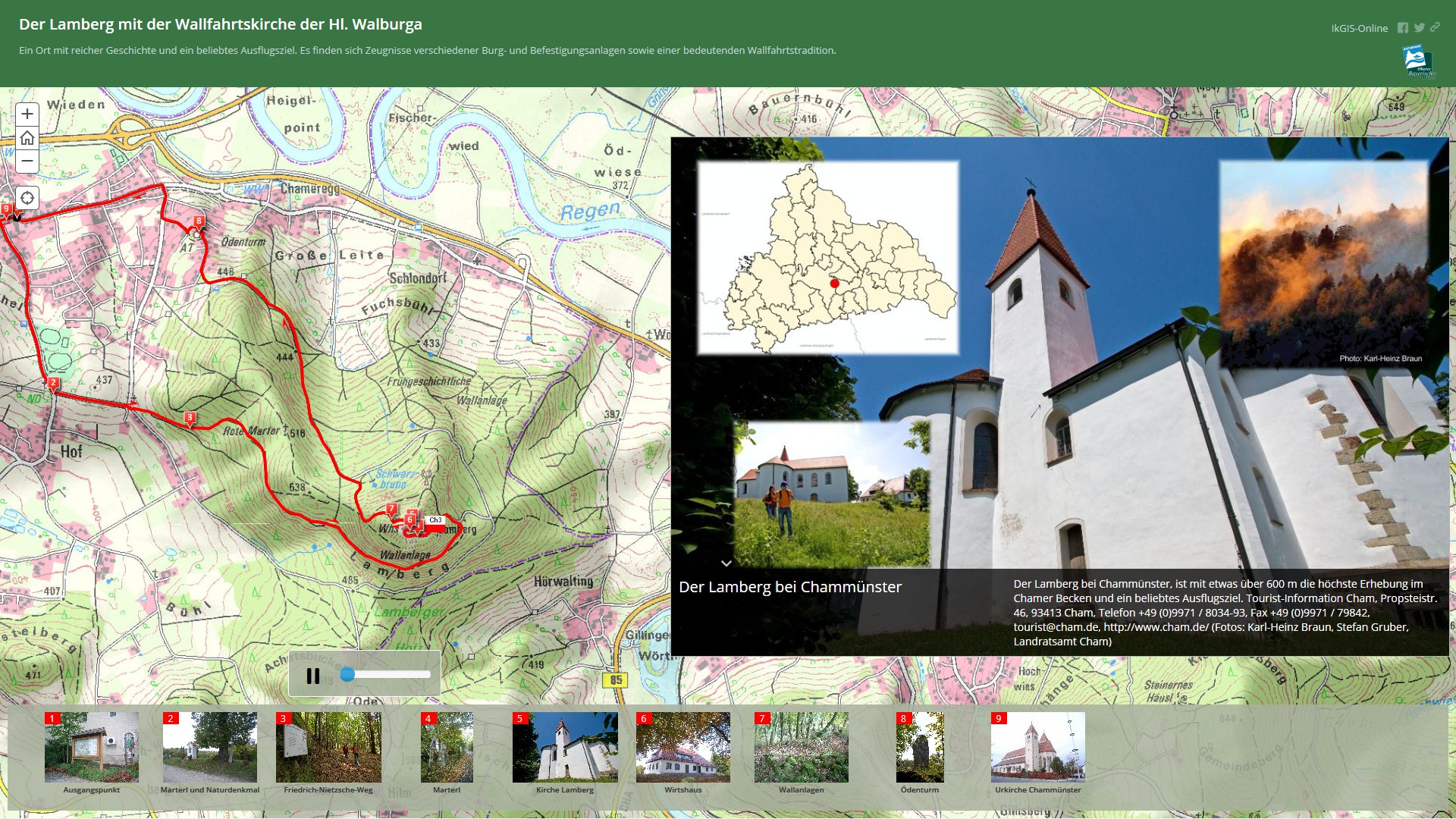Copy the share link icon
1456x819 pixels.
click(1435, 27)
